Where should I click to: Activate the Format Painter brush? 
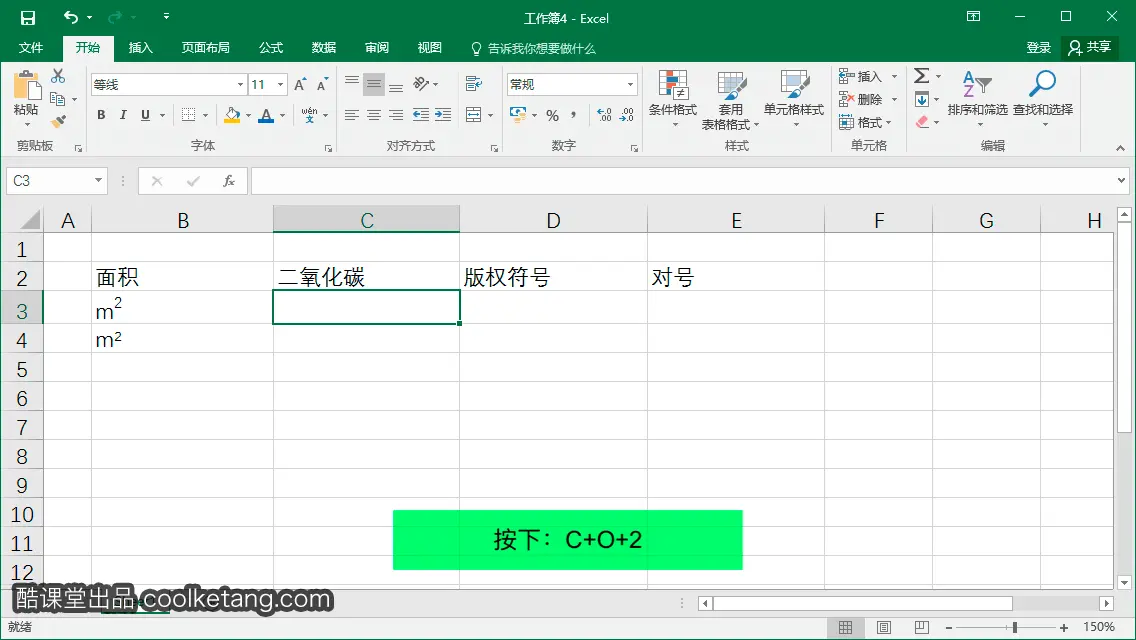pos(59,121)
